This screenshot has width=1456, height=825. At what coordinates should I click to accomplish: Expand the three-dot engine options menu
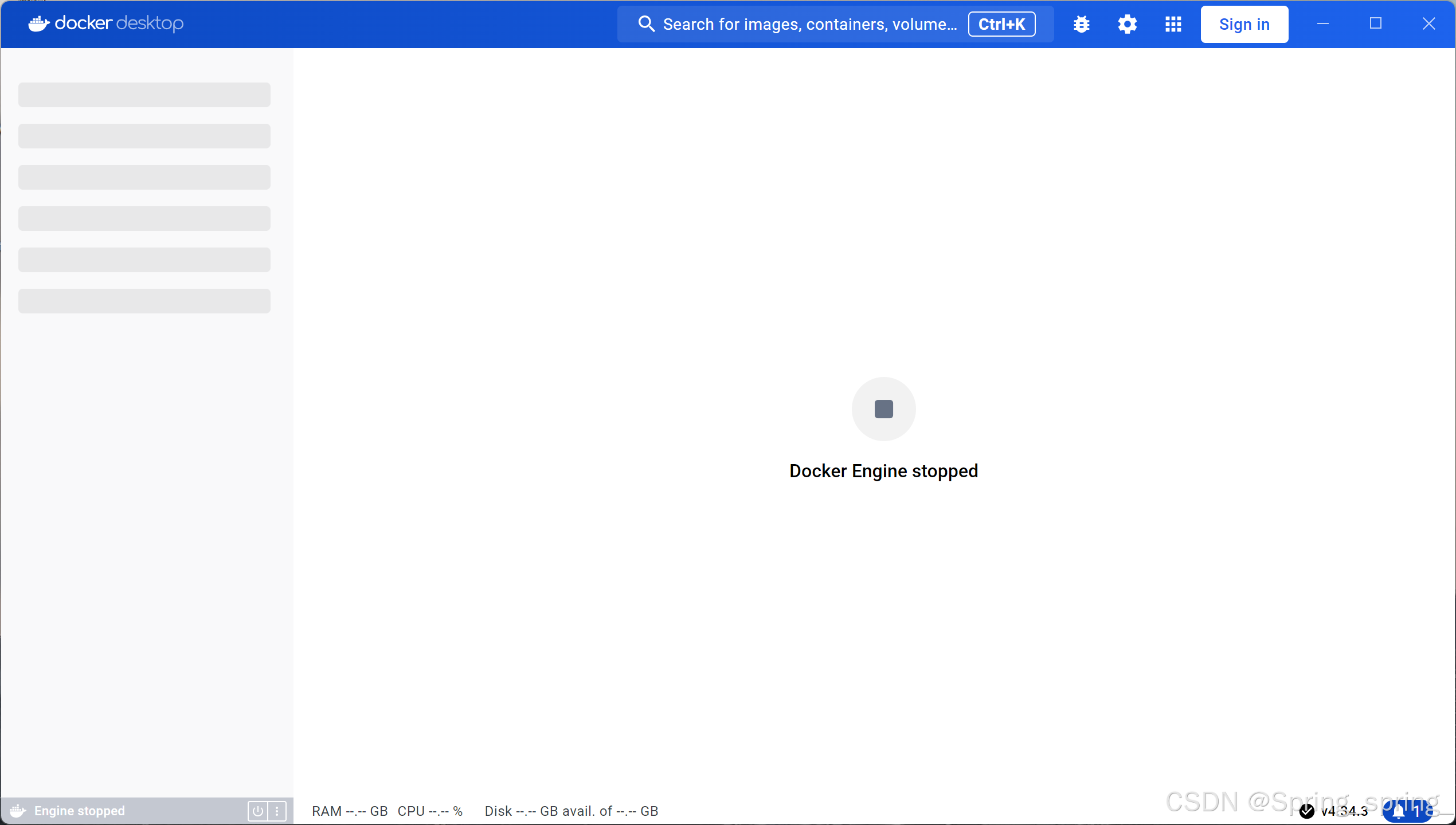pos(277,811)
